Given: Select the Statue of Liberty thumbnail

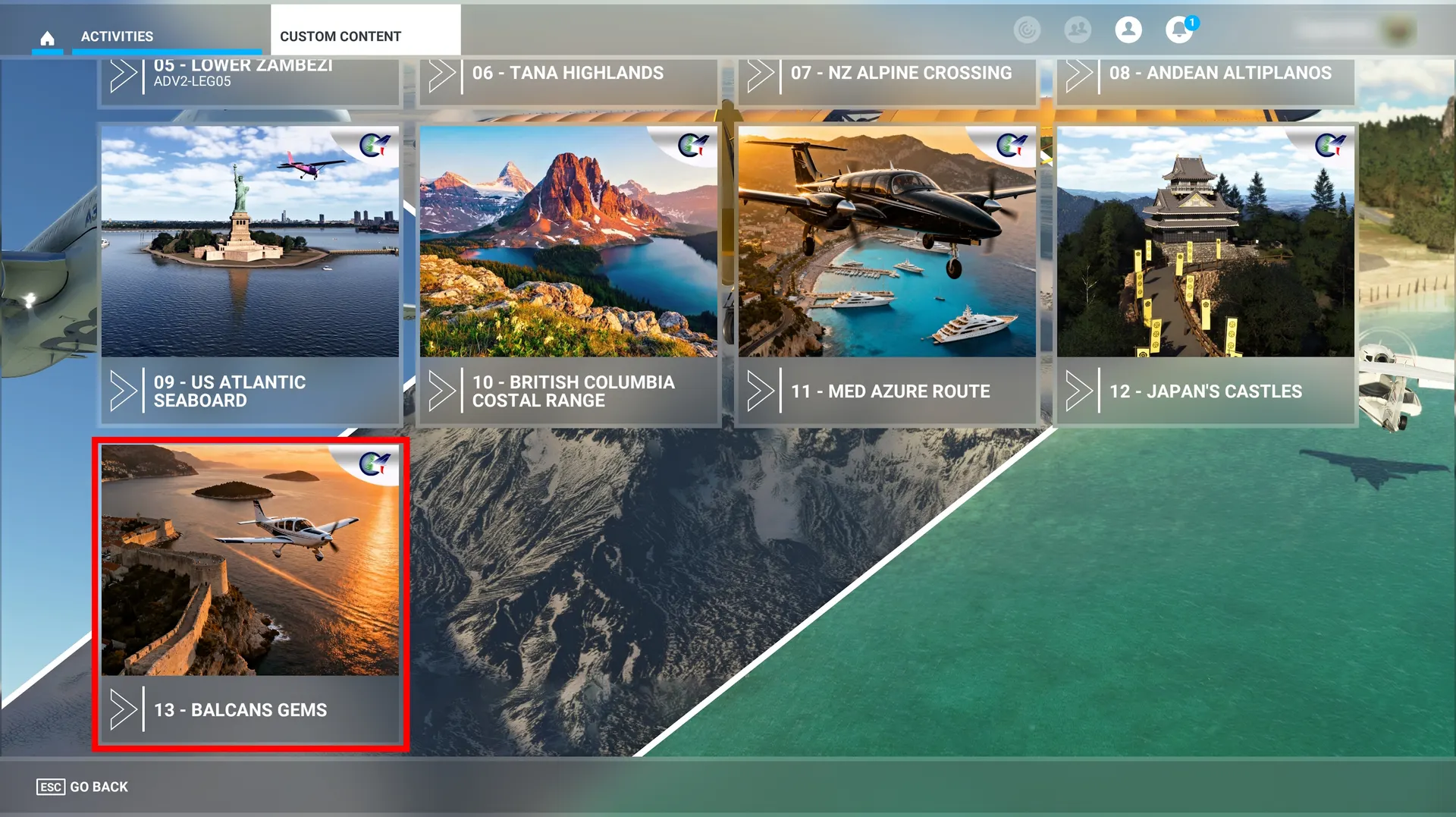Looking at the screenshot, I should [250, 241].
